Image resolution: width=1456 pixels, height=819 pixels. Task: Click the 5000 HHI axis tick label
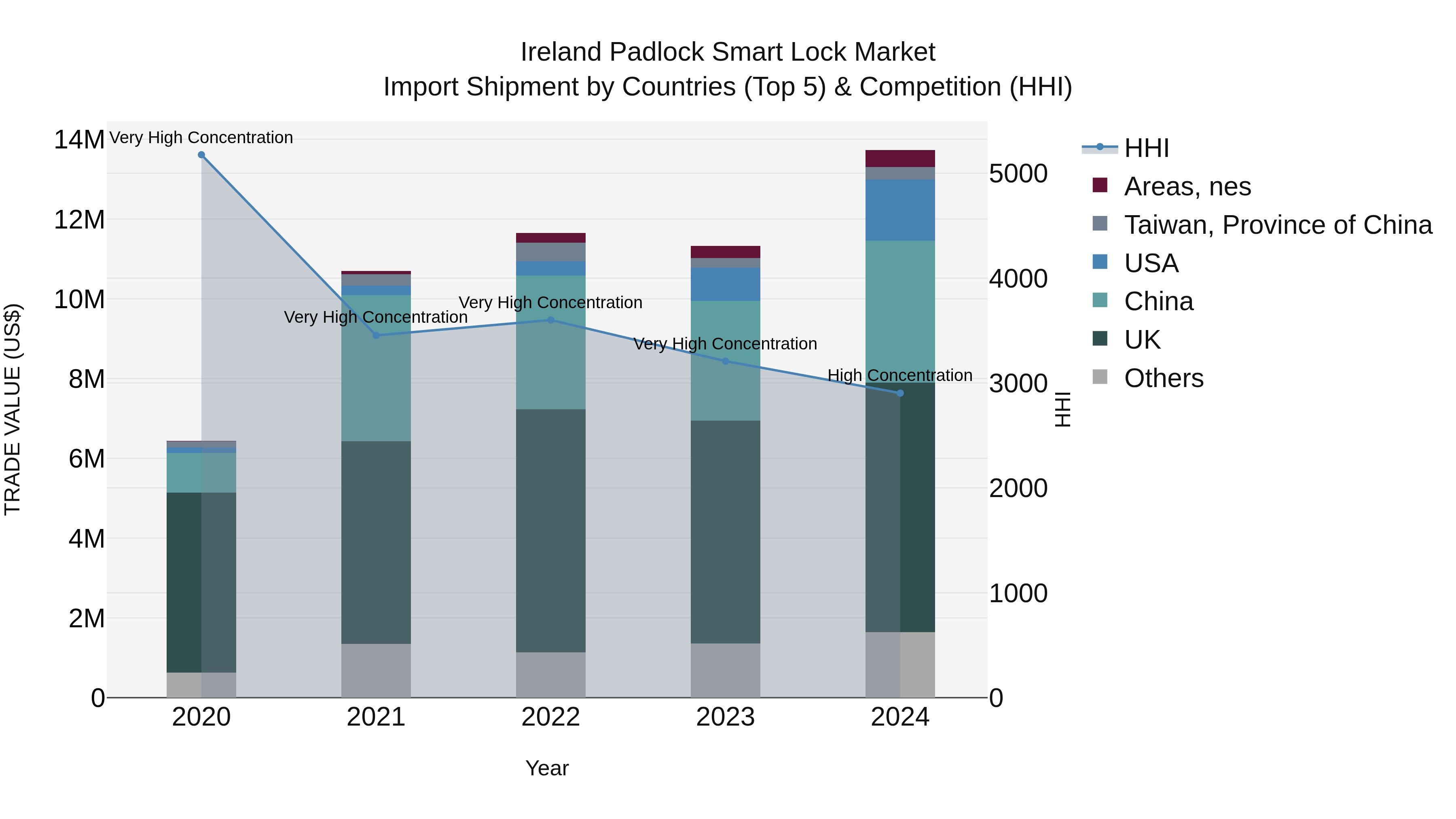tap(1018, 174)
